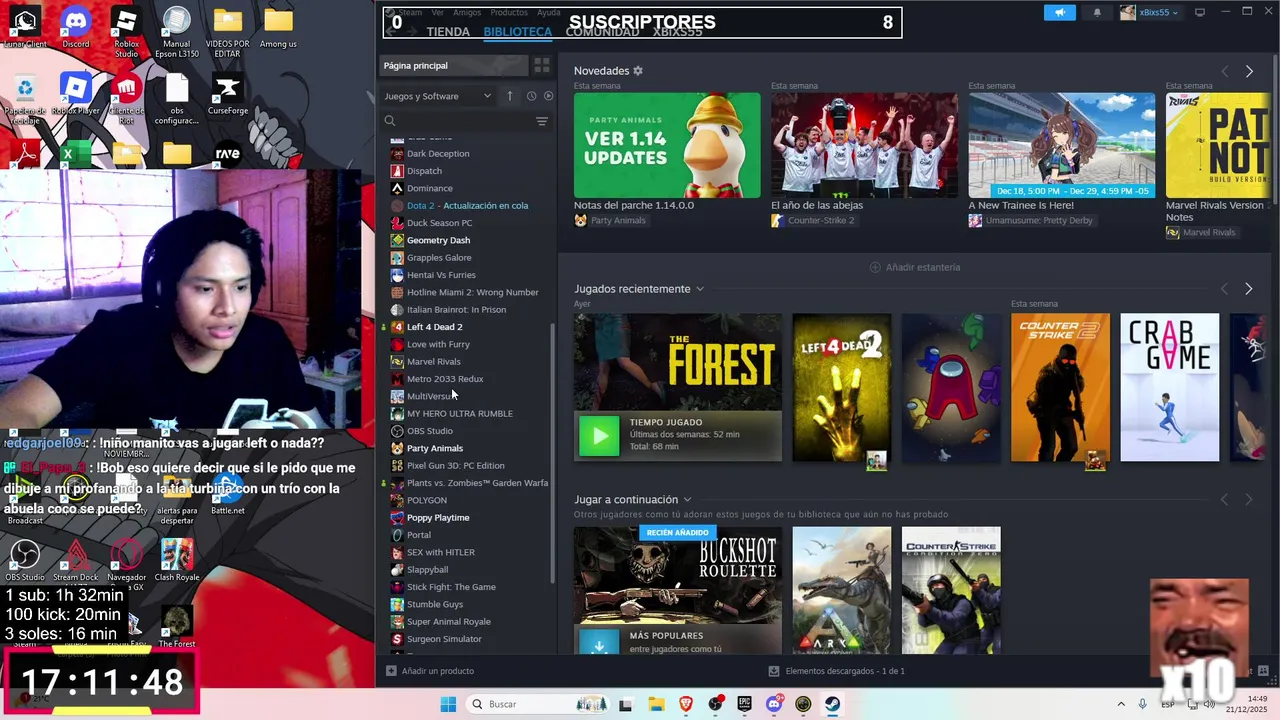Open the TIENDA tab

click(448, 32)
